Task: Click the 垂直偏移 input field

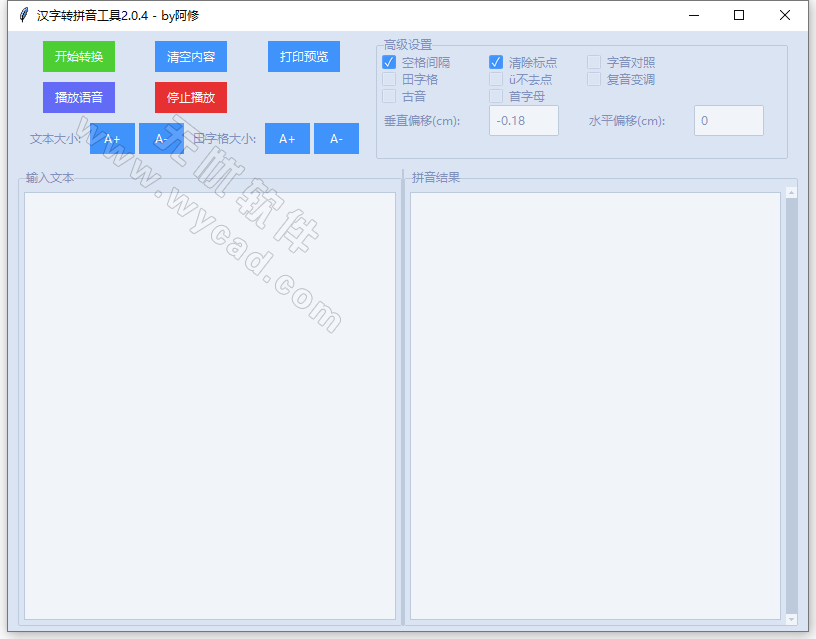Action: pos(524,121)
